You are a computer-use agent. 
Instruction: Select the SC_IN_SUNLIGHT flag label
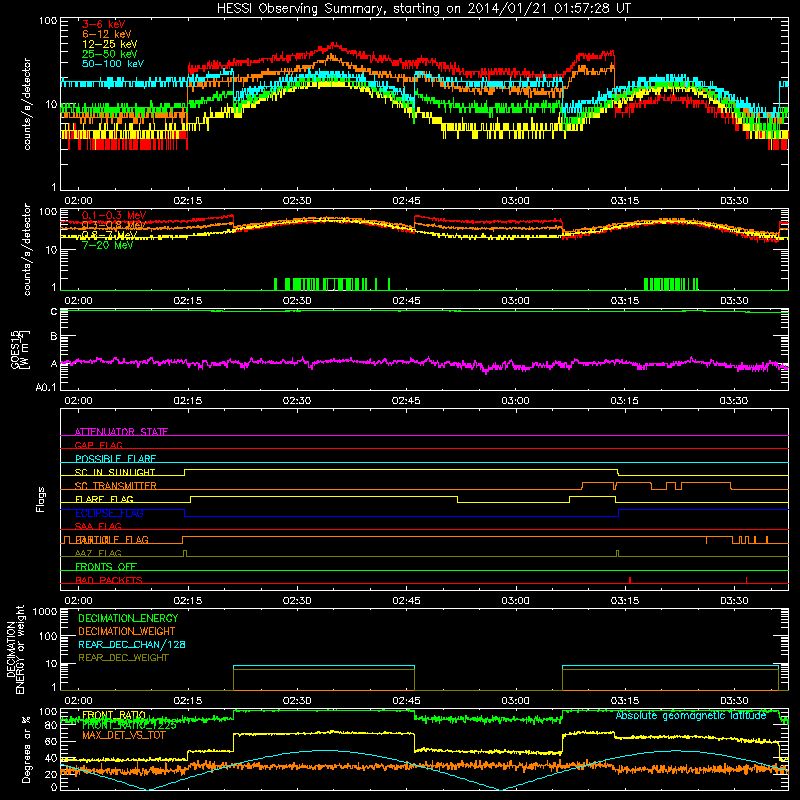[x=115, y=472]
